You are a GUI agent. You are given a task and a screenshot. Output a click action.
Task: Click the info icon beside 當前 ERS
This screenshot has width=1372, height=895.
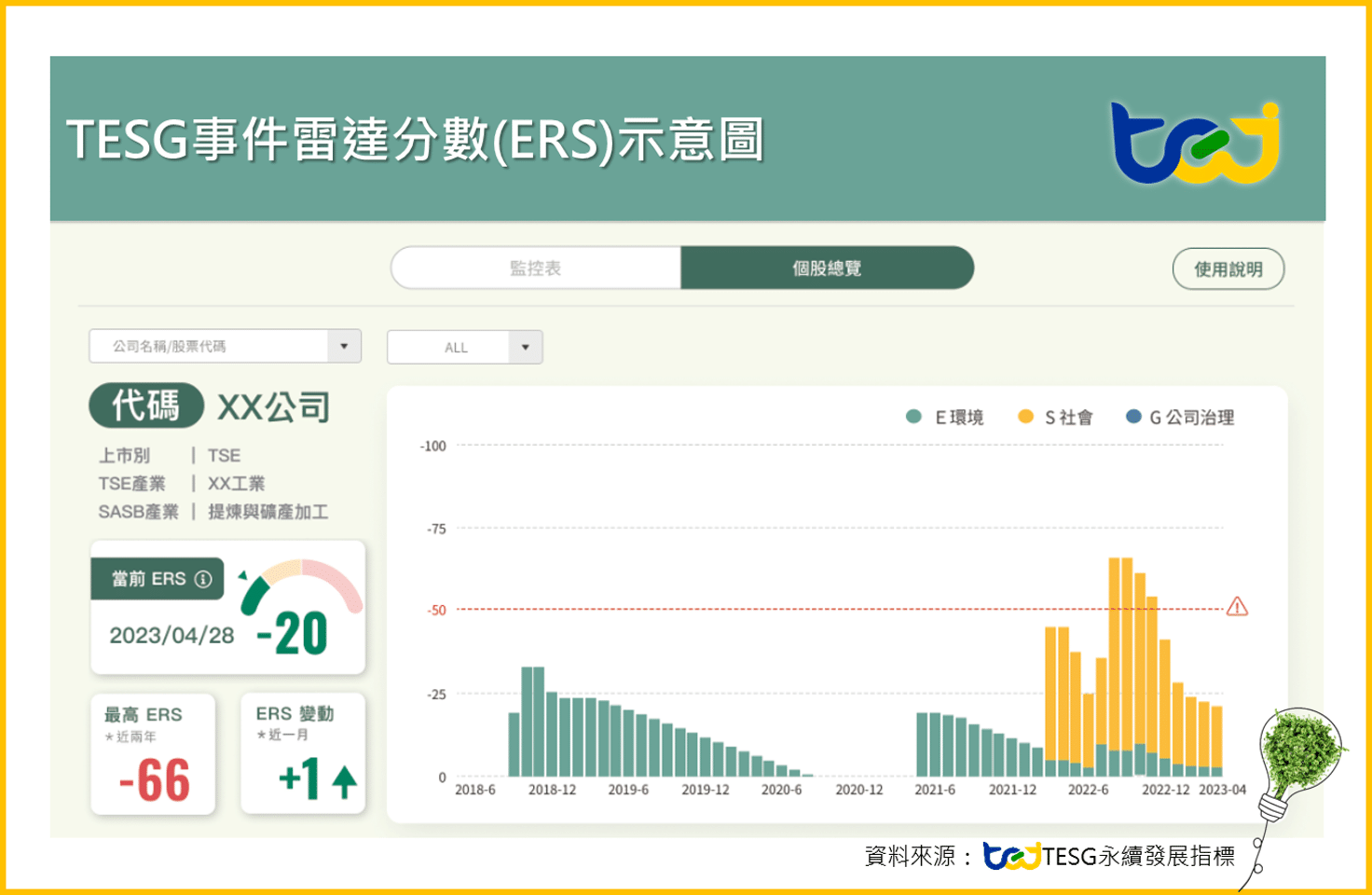pos(203,579)
